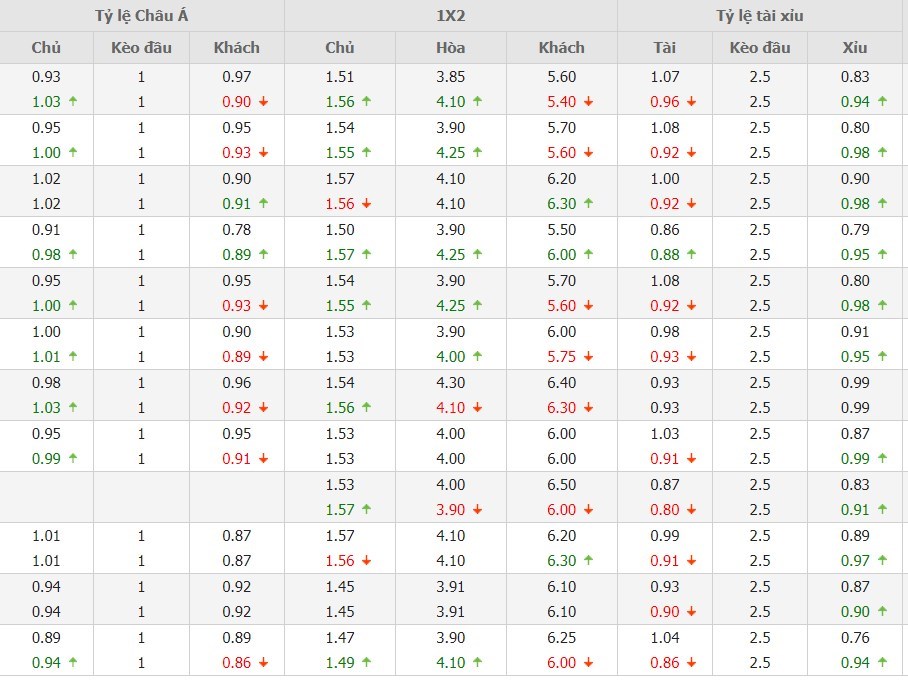The width and height of the screenshot is (908, 680).
Task: Select the Tỷ lệ Châu Á header
Action: [x=141, y=16]
